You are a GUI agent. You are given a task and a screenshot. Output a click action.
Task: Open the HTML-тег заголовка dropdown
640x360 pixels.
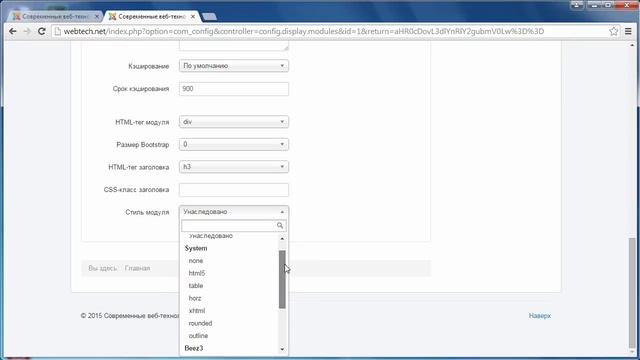click(234, 167)
